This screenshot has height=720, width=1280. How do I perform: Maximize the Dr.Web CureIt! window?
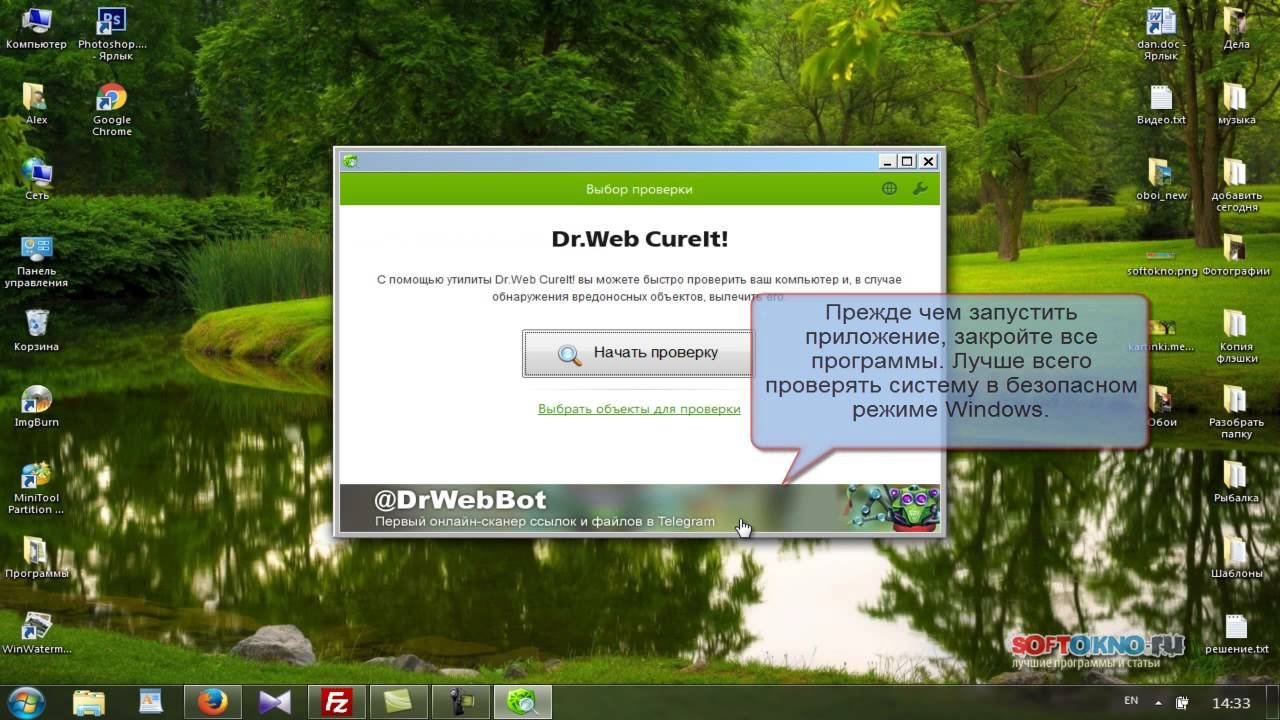907,161
